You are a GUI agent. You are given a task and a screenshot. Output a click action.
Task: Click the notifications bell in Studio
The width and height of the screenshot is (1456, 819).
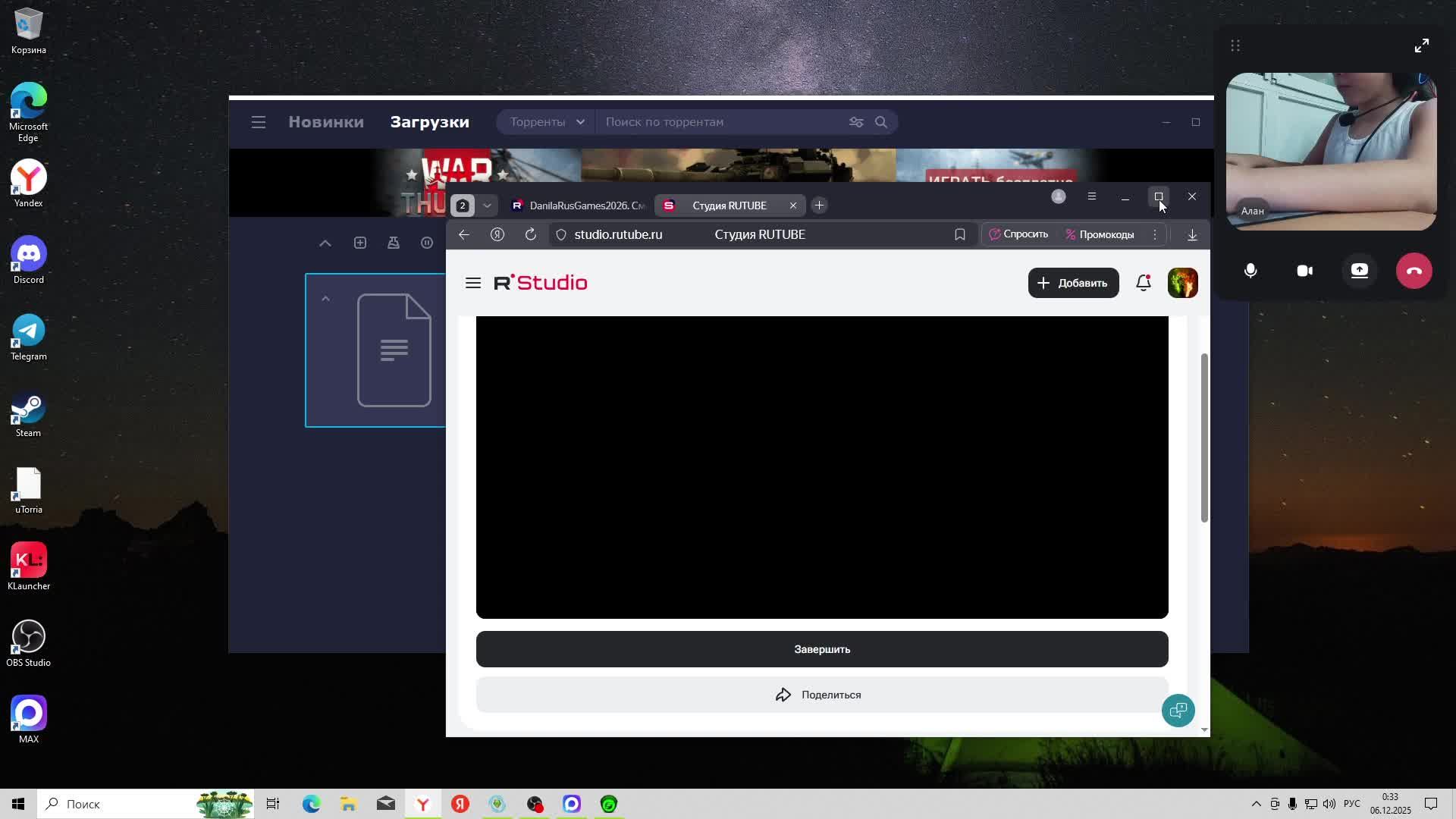(1143, 283)
